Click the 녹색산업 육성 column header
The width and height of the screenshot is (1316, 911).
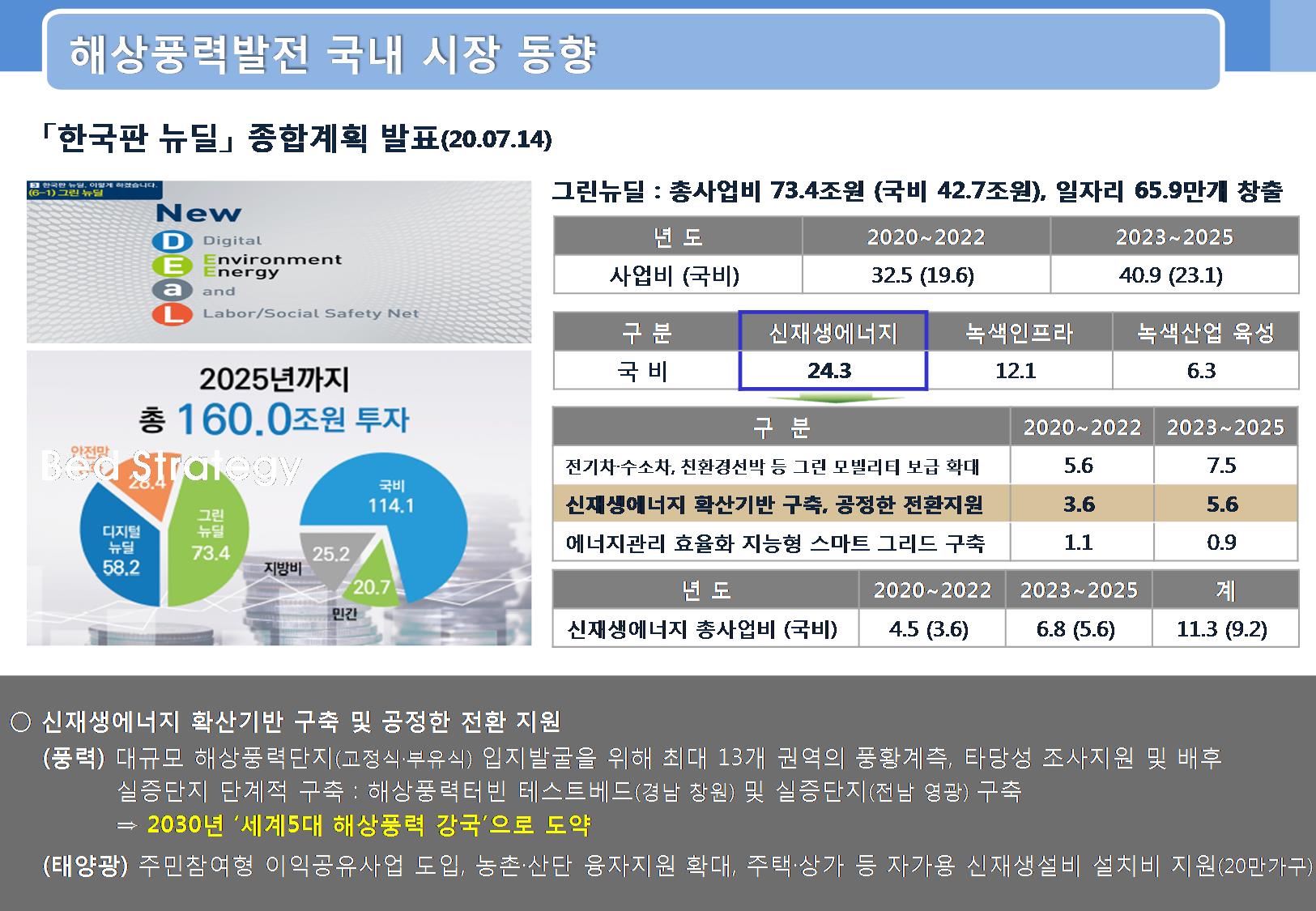tap(1205, 333)
